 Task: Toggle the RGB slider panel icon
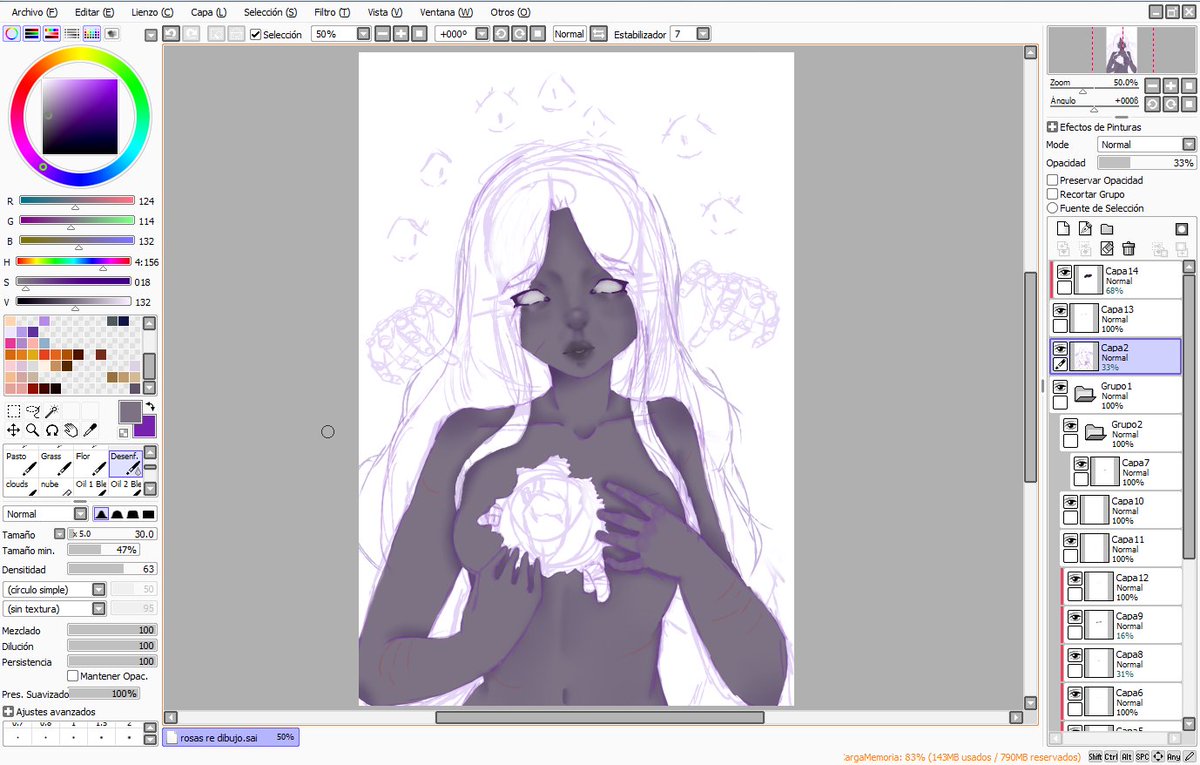[32, 33]
